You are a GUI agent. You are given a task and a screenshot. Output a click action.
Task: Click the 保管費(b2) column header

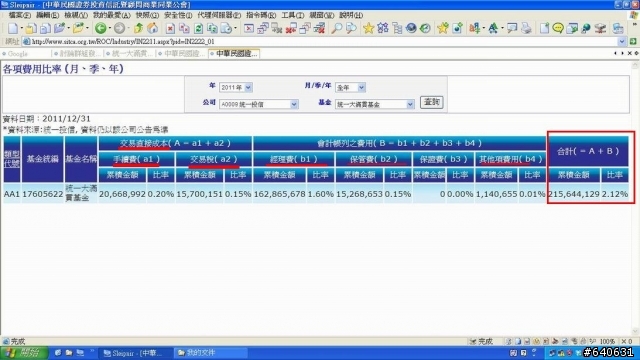(373, 159)
